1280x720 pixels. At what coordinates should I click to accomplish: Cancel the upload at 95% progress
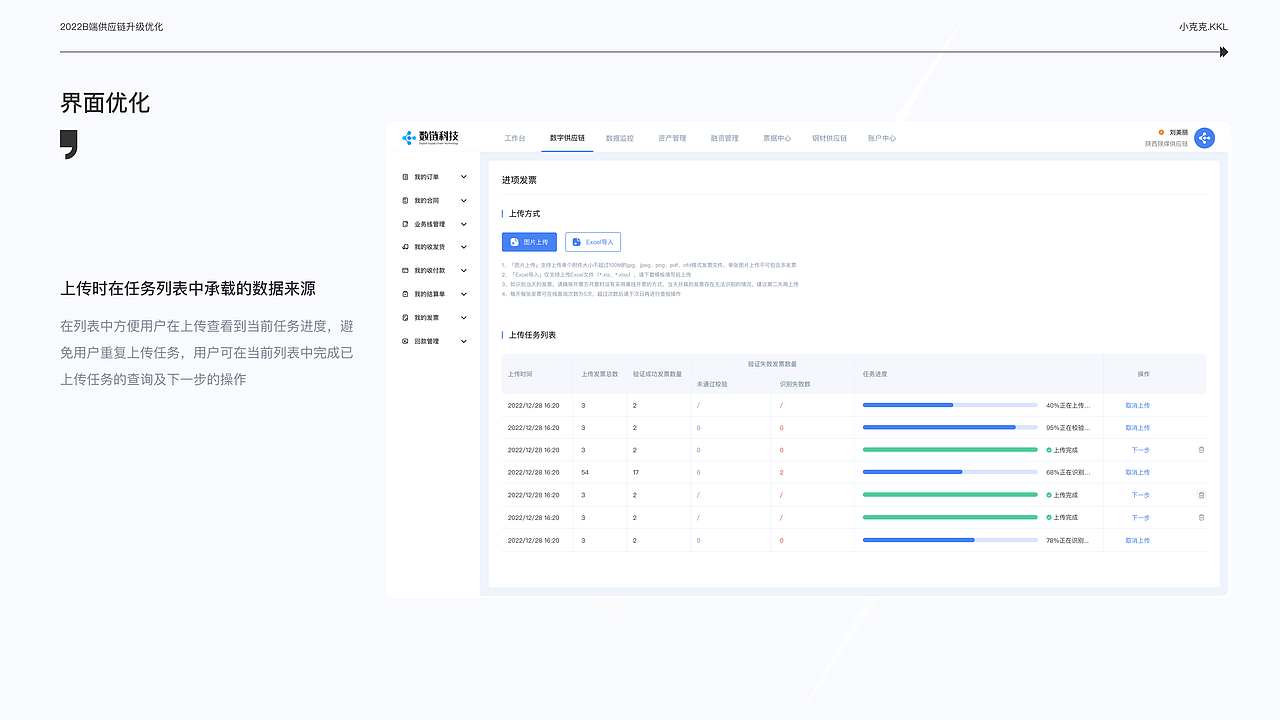1138,427
